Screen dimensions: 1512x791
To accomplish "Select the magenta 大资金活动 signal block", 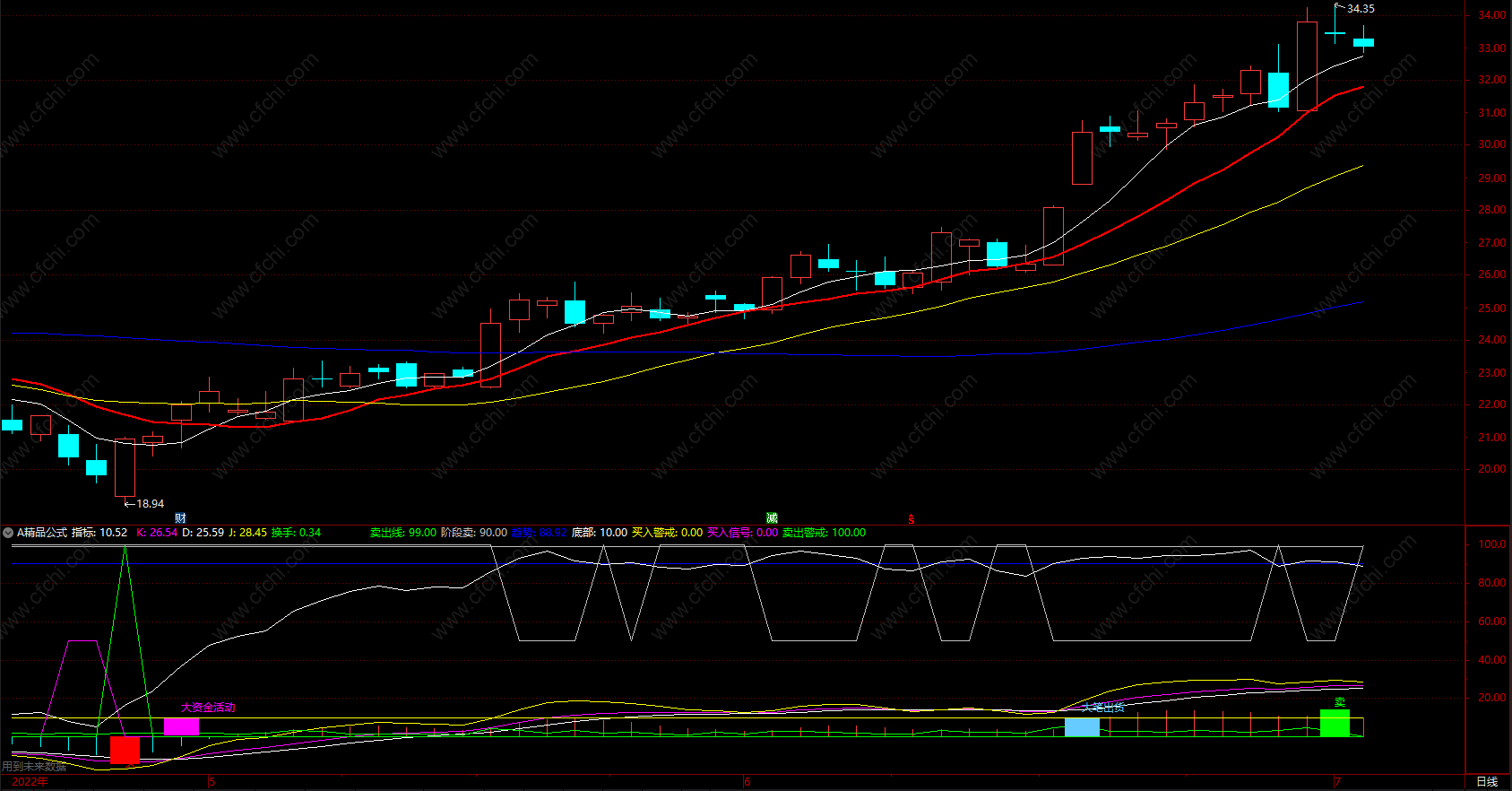I will click(181, 727).
